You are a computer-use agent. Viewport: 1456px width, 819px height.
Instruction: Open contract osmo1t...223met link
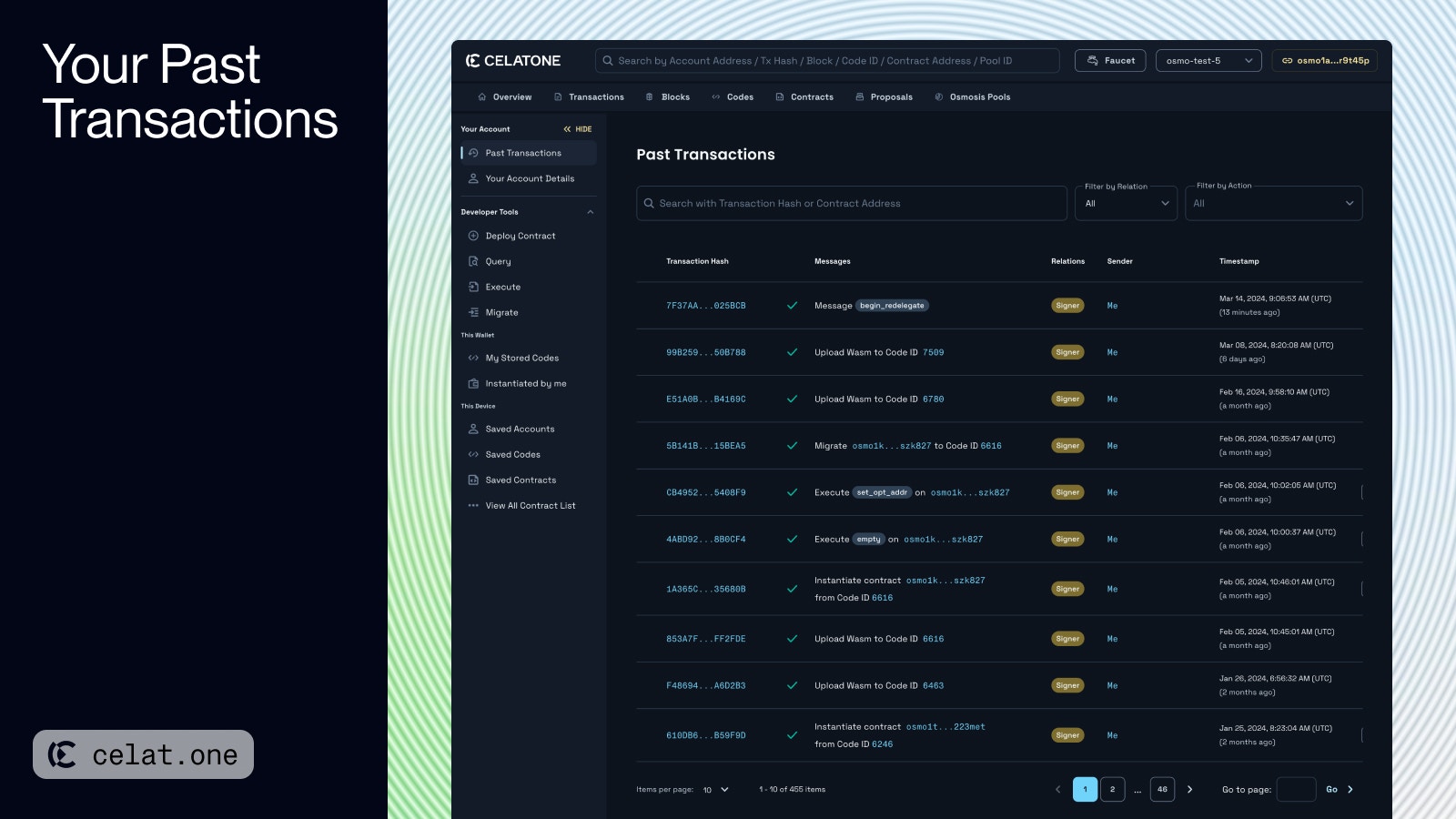(945, 727)
